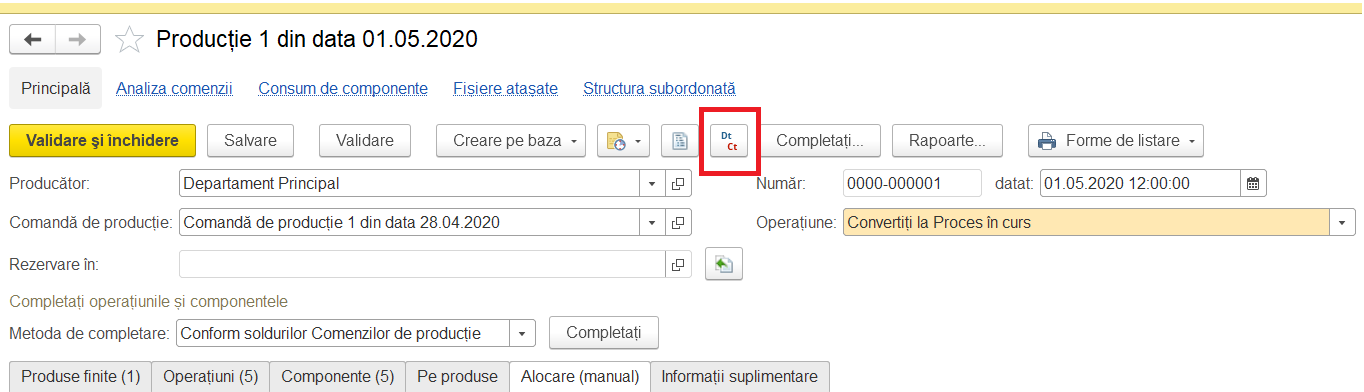Switch to the Operațiuni (5) tab

point(211,377)
